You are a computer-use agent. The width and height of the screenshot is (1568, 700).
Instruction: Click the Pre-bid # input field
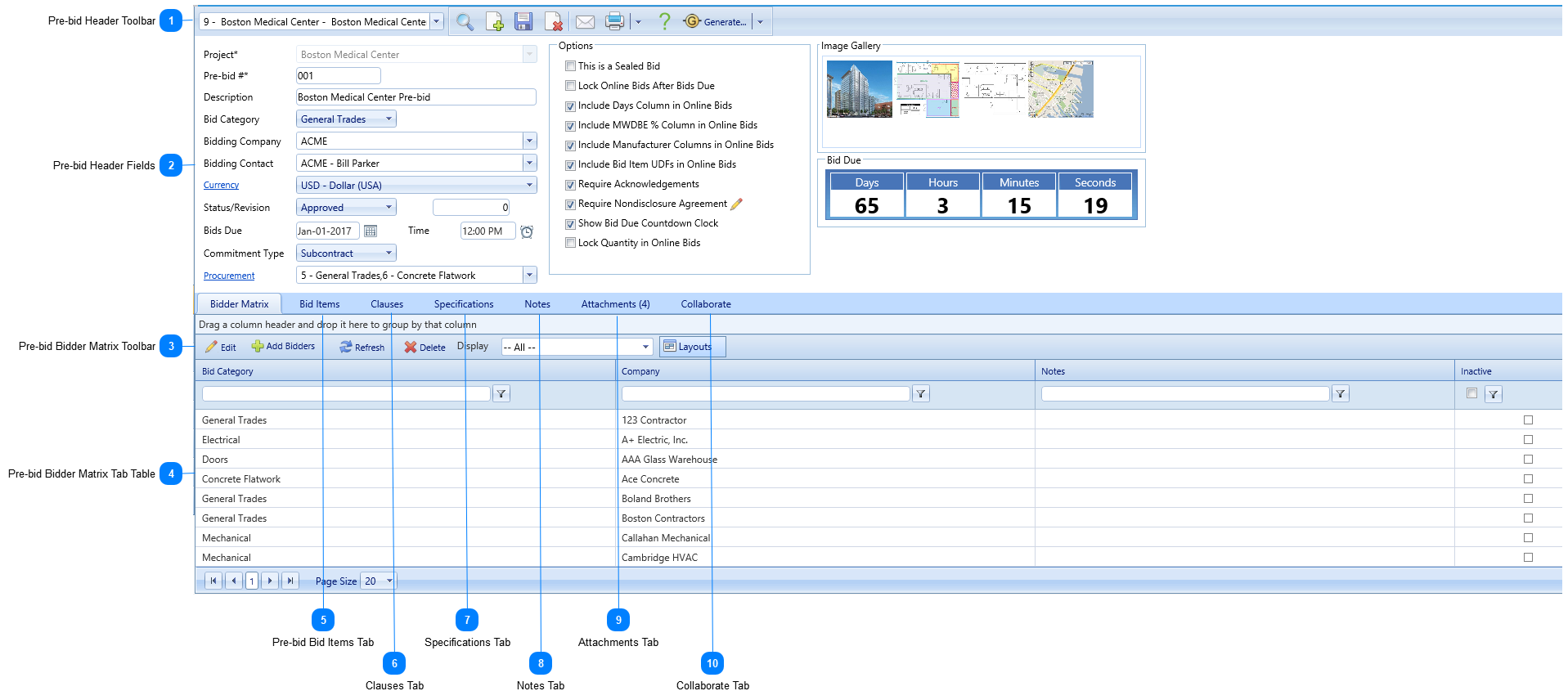339,76
